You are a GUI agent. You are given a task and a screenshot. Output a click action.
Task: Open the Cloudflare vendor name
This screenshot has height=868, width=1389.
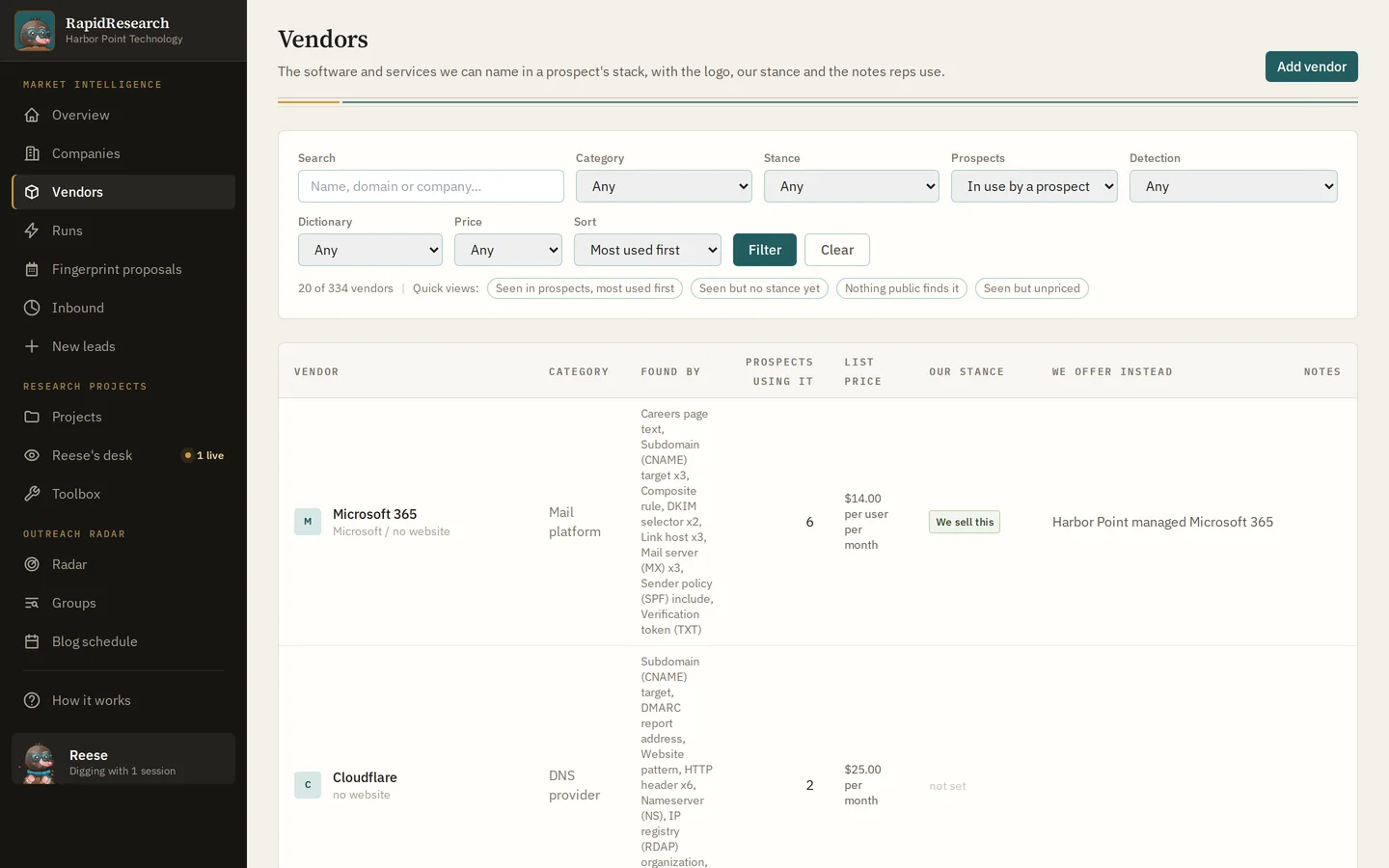click(x=365, y=777)
